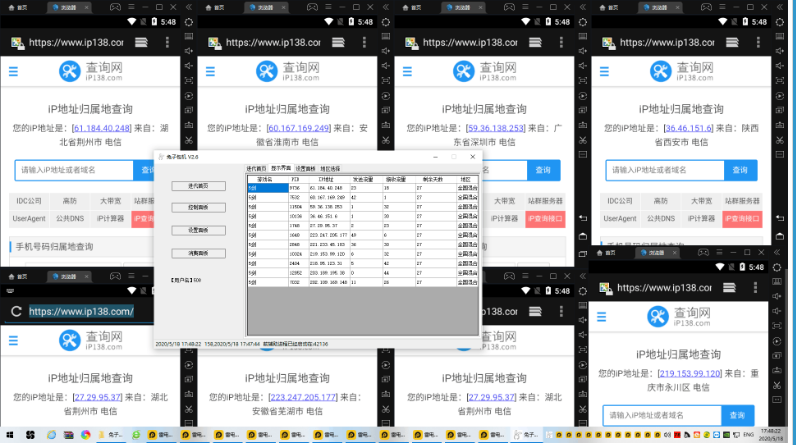Click IP input field in 36.46.151.6 emulator

(665, 170)
